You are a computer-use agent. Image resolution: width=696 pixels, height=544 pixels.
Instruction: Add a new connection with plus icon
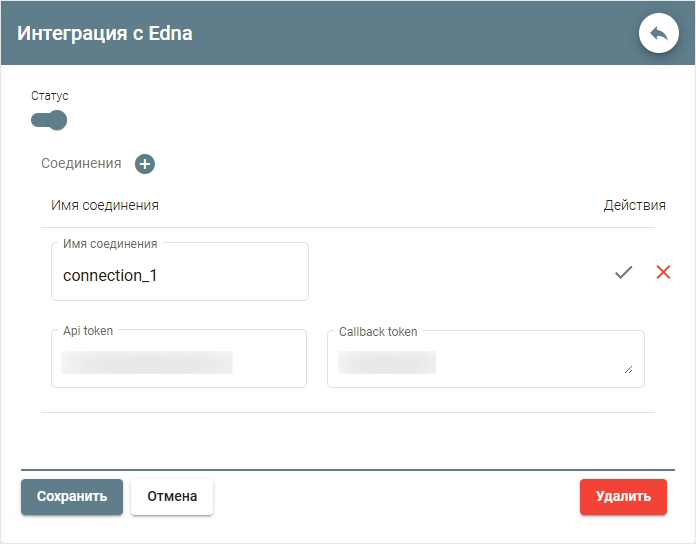pyautogui.click(x=145, y=164)
